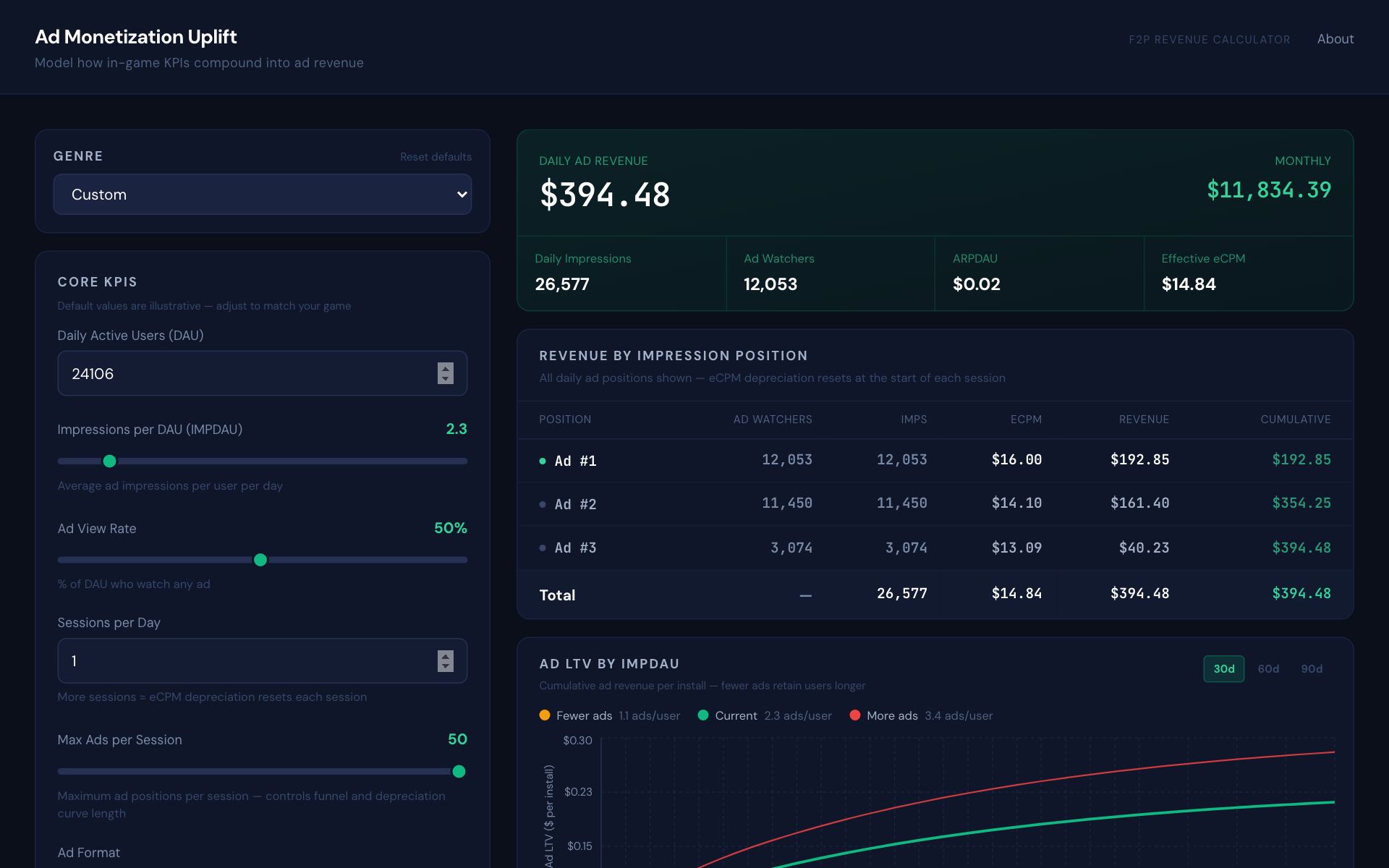This screenshot has width=1389, height=868.
Task: Click the Daily Impressions value 26,577
Action: 562,284
